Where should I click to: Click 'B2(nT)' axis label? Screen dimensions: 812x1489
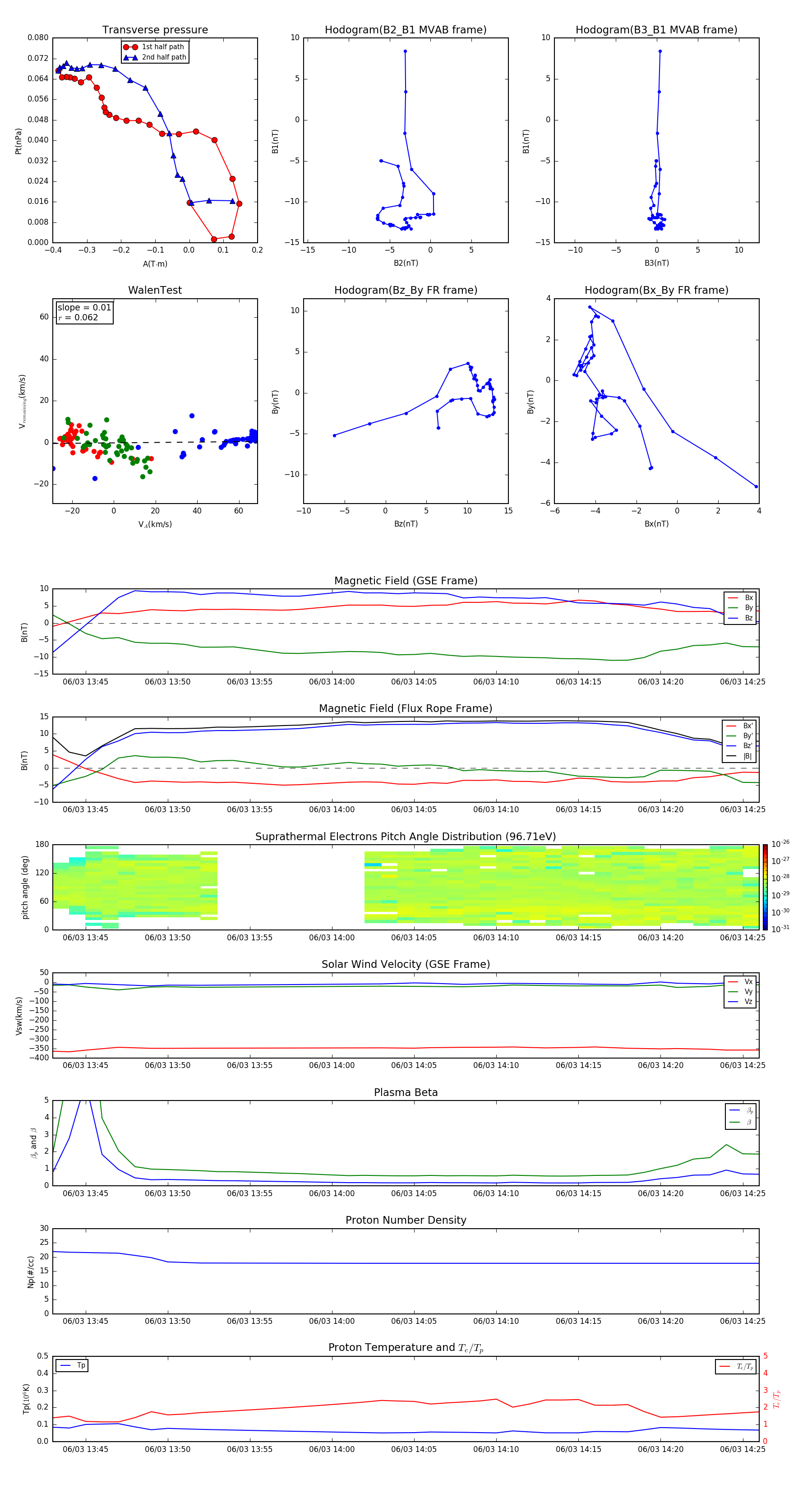click(406, 263)
